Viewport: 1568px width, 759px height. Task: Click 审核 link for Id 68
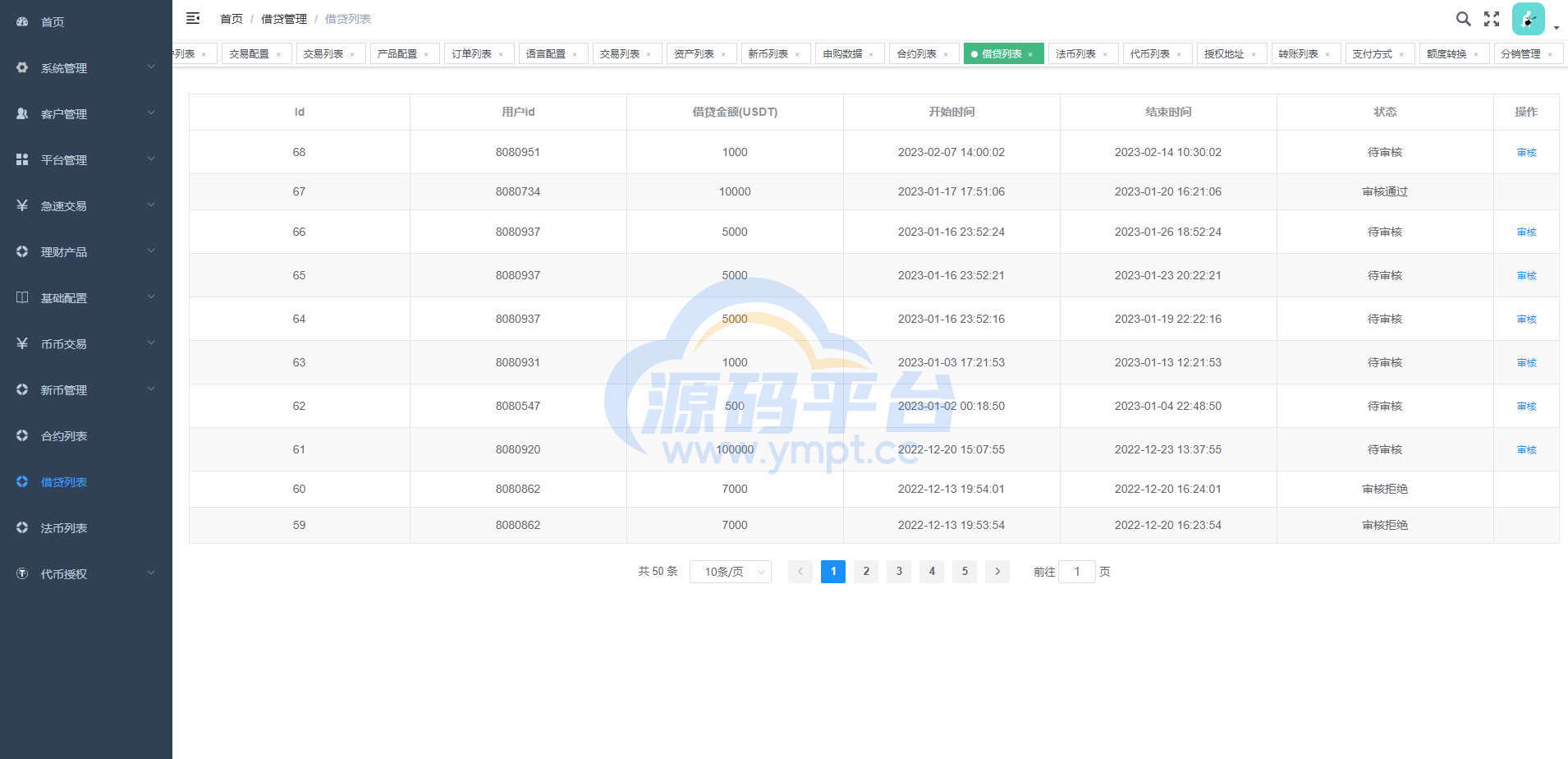1526,153
